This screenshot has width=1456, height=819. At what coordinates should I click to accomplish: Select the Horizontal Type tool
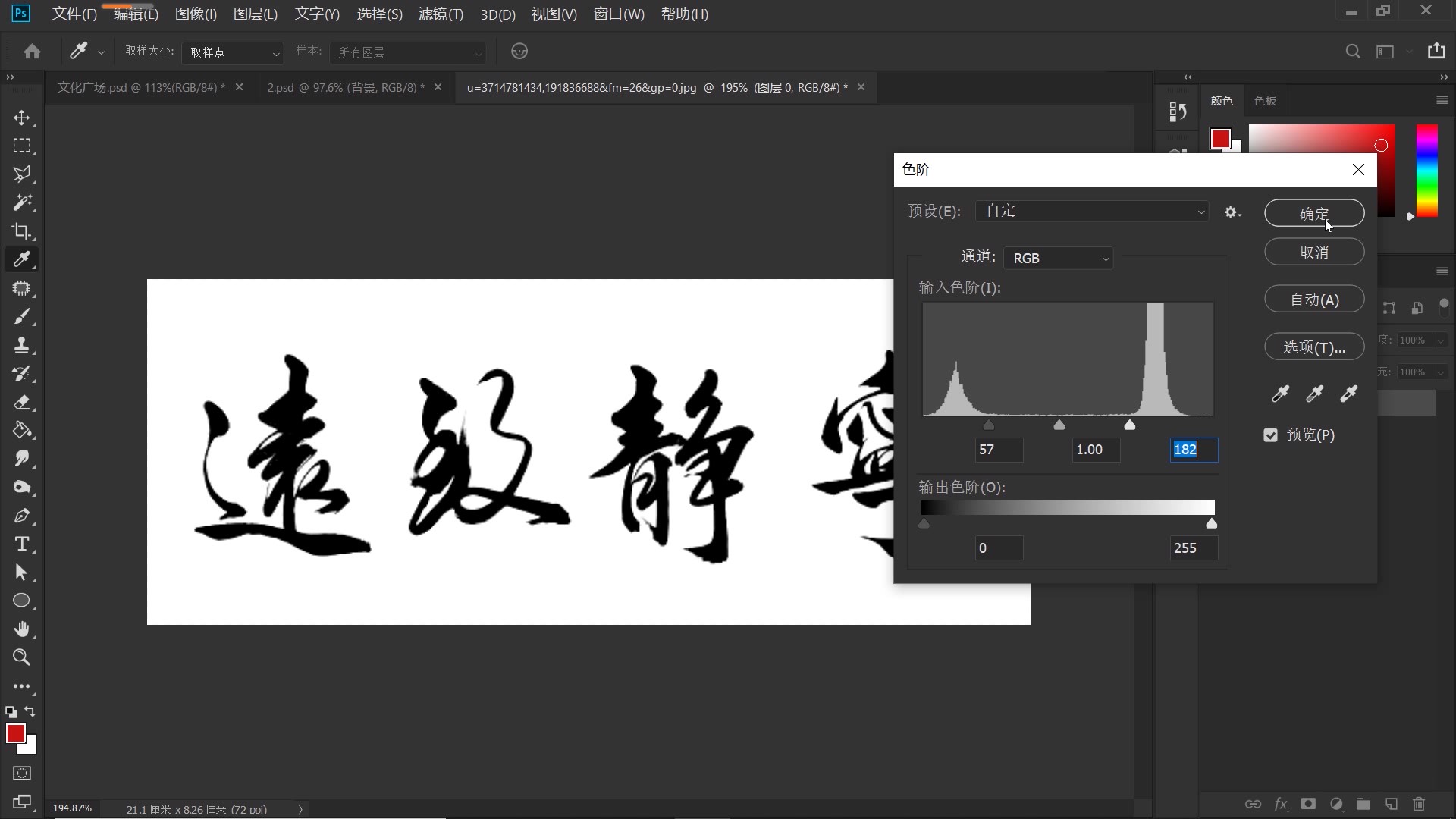click(x=23, y=544)
